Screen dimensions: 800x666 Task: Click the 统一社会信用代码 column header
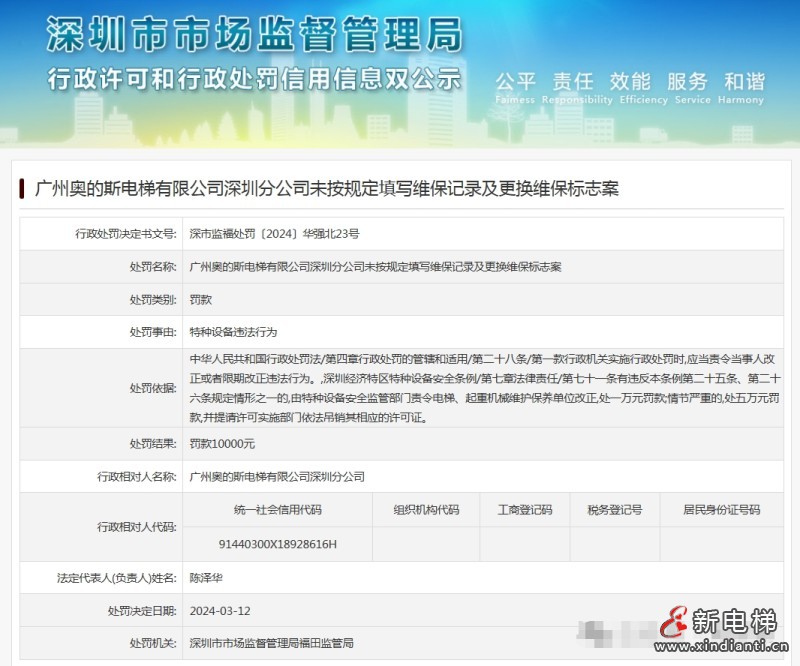tap(276, 510)
